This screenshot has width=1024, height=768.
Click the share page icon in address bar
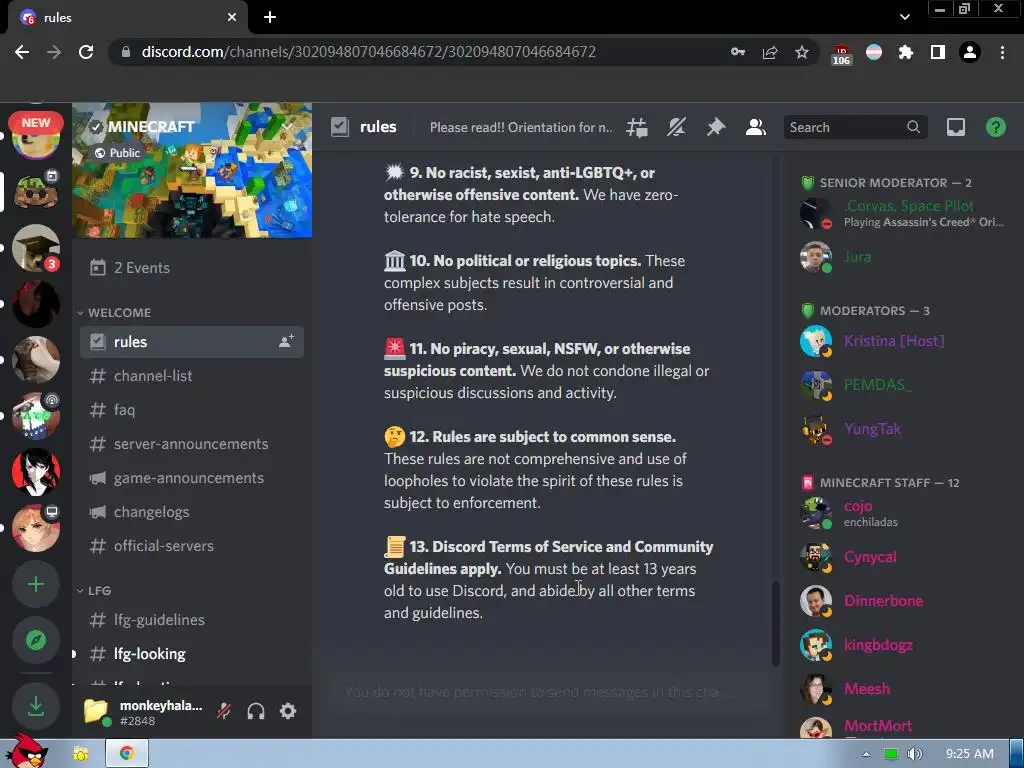[x=769, y=52]
